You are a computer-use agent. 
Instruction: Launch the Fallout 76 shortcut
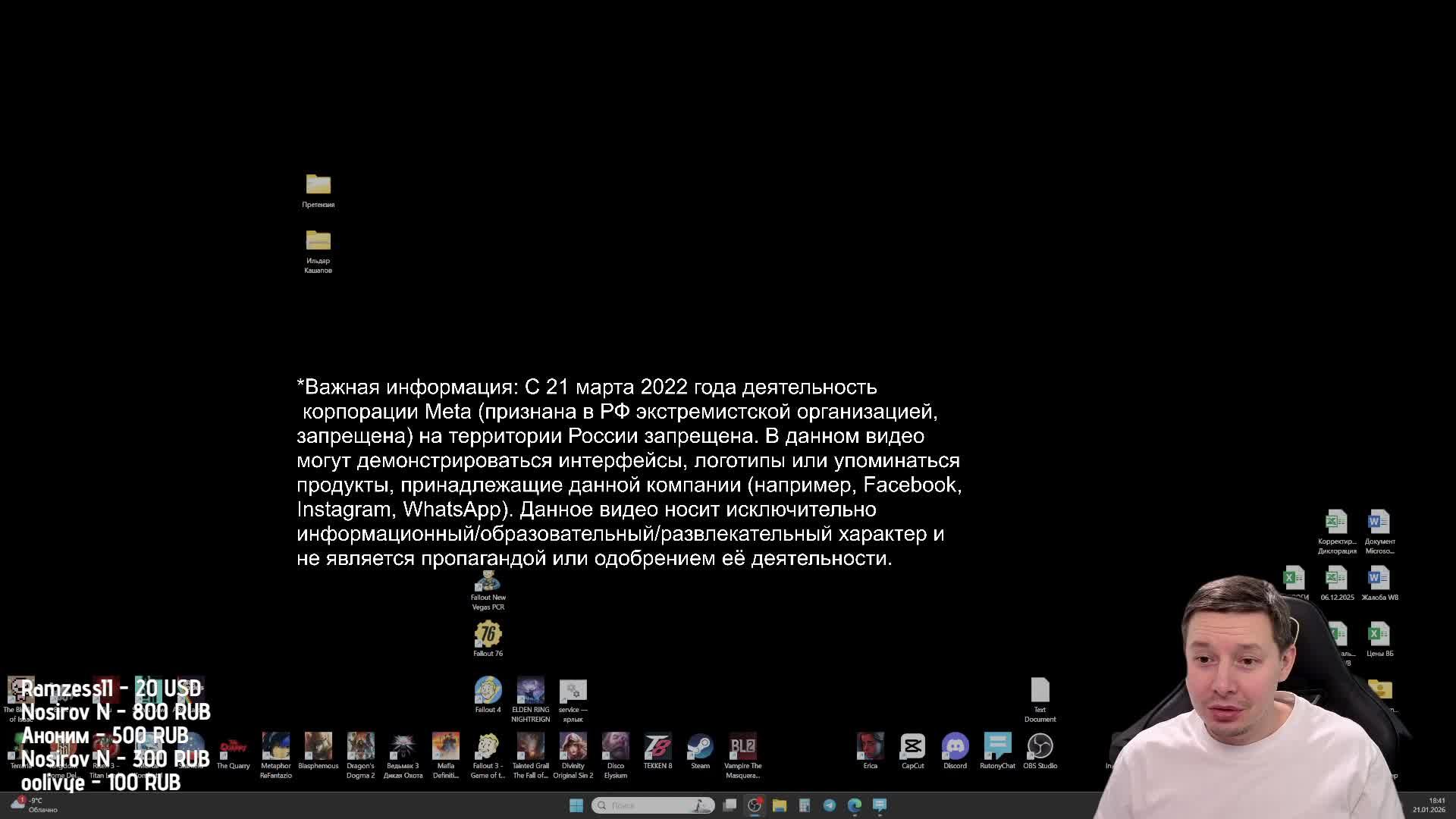[488, 634]
